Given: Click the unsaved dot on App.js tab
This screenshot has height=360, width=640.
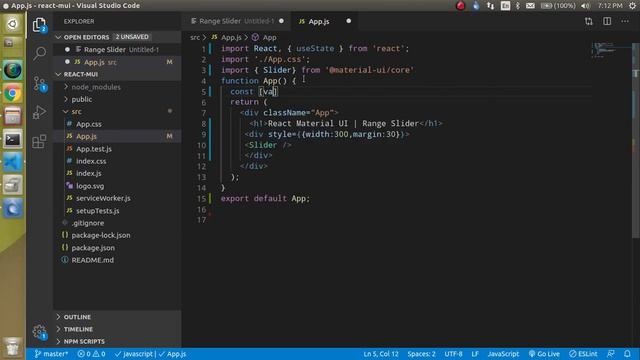Looking at the screenshot, I should pos(349,21).
